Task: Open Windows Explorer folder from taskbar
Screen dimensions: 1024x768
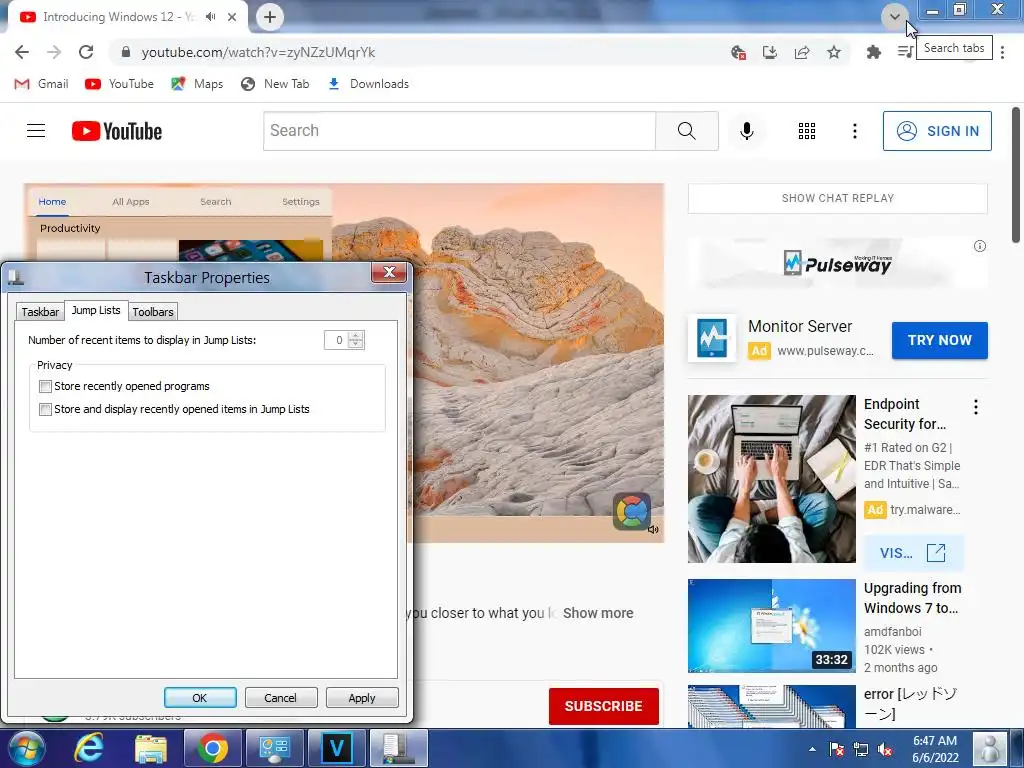Action: coord(151,748)
